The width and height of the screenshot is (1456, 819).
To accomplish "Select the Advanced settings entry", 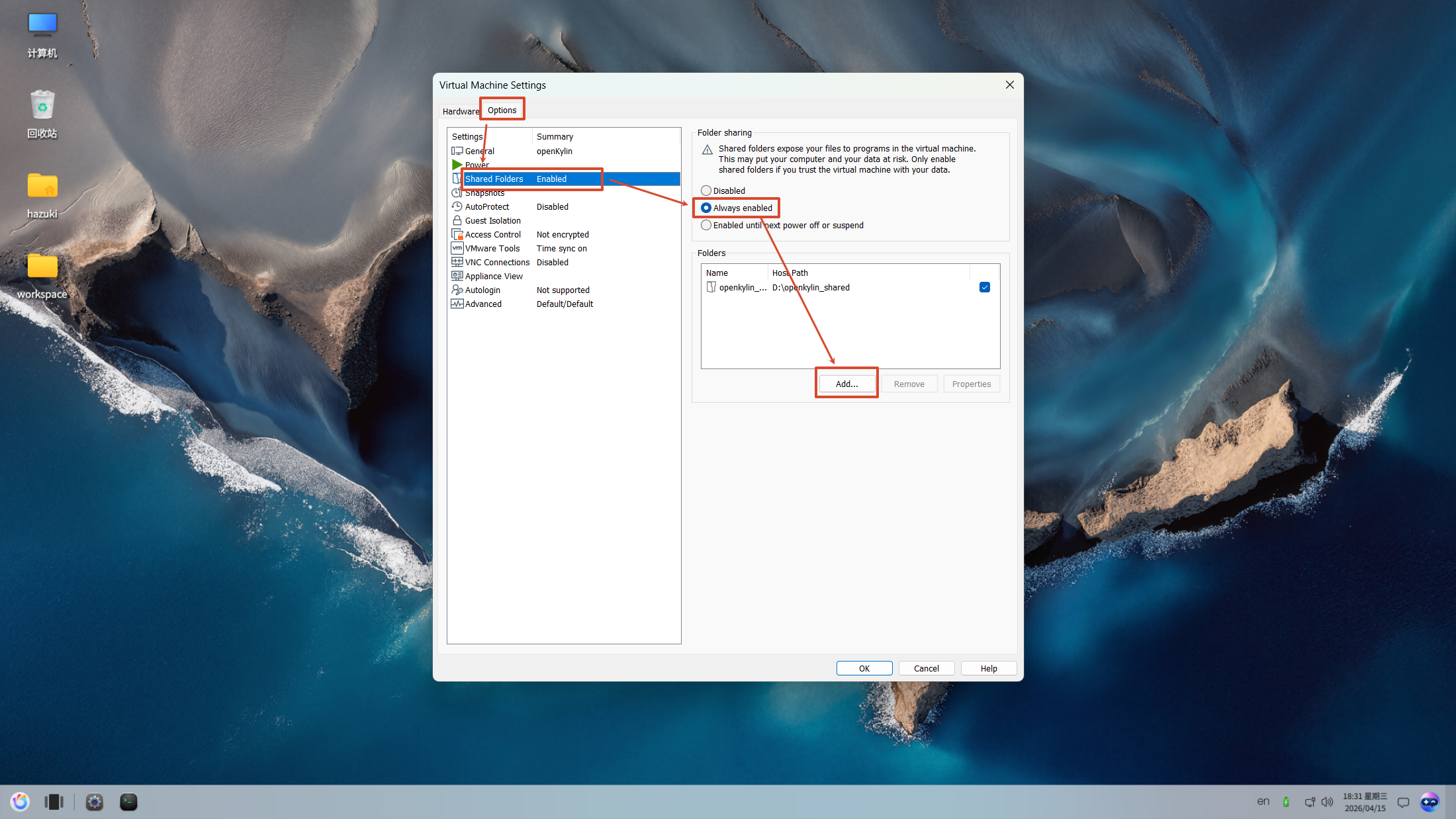I will pyautogui.click(x=483, y=304).
